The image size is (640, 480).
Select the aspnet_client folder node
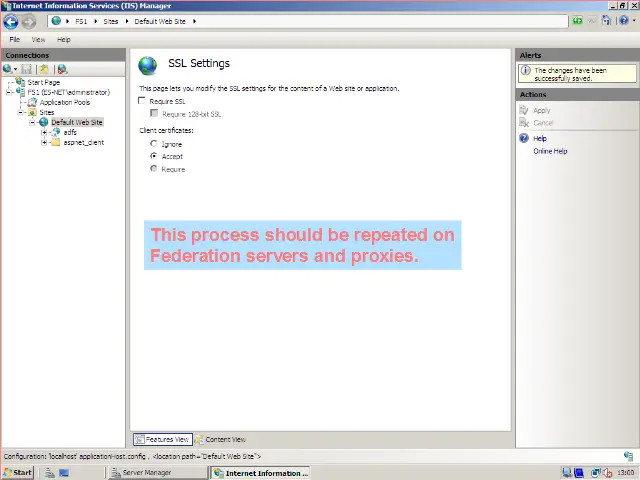(x=84, y=142)
